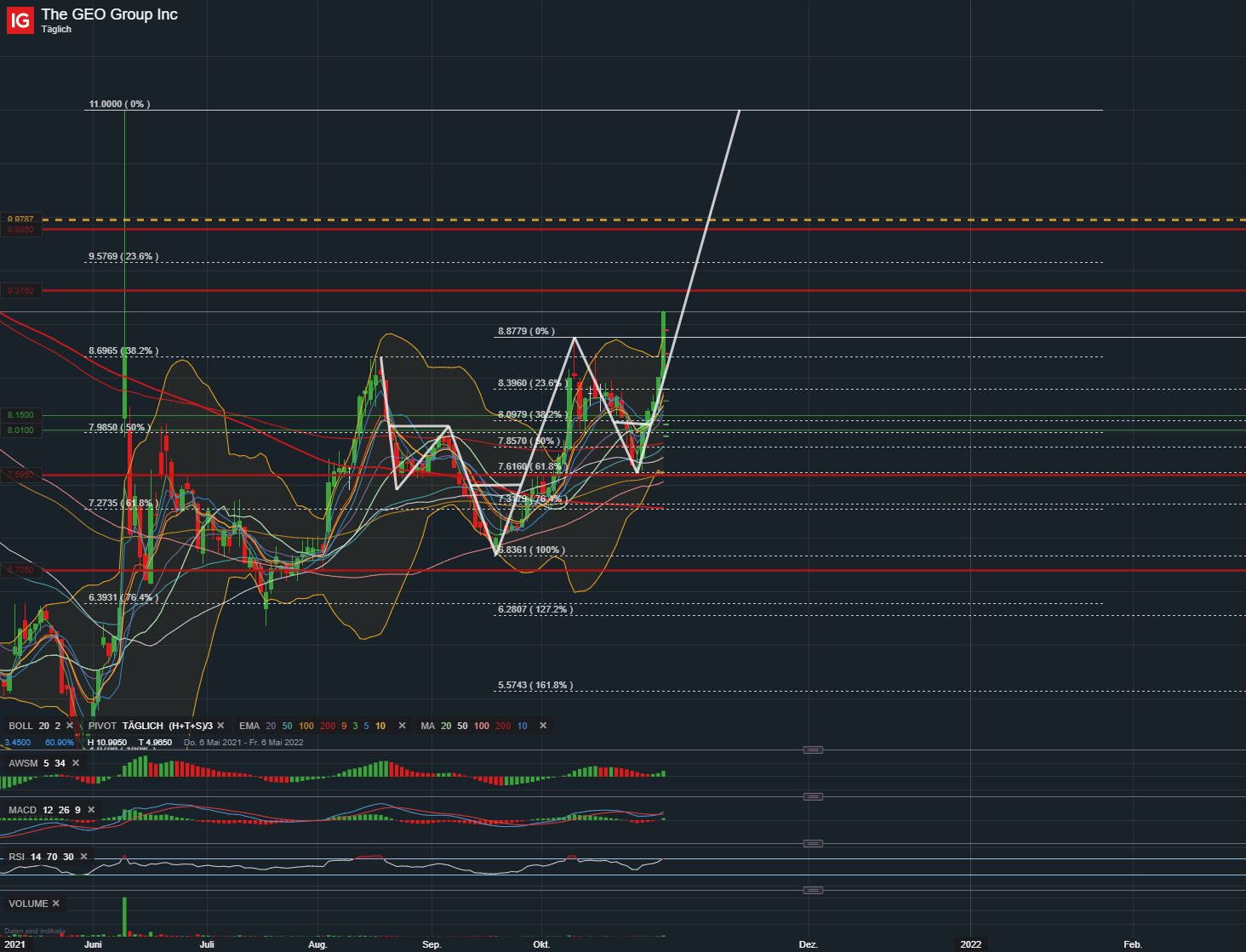Click the Fibonacci label 9.5769 ( 23.6% )
This screenshot has height=952, width=1246.
[123, 256]
